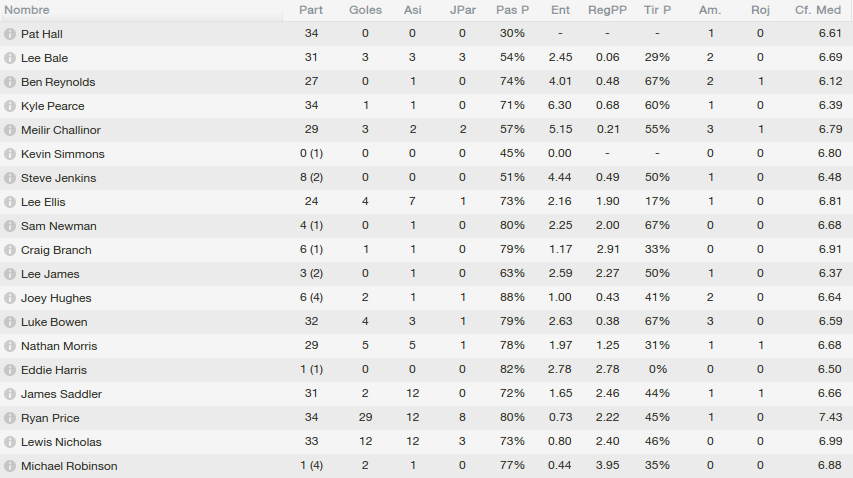The width and height of the screenshot is (853, 478).
Task: Open Ryan Price player name link
Action: (x=50, y=418)
